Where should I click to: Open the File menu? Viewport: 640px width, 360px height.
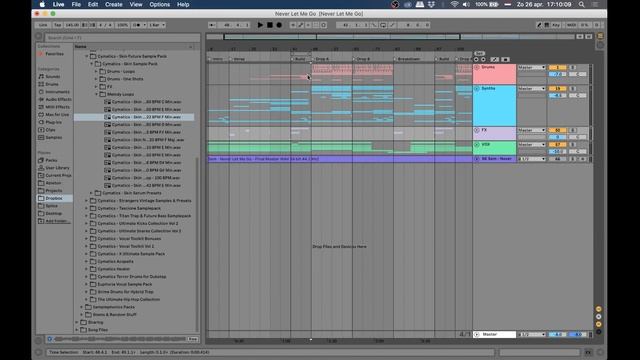76,4
